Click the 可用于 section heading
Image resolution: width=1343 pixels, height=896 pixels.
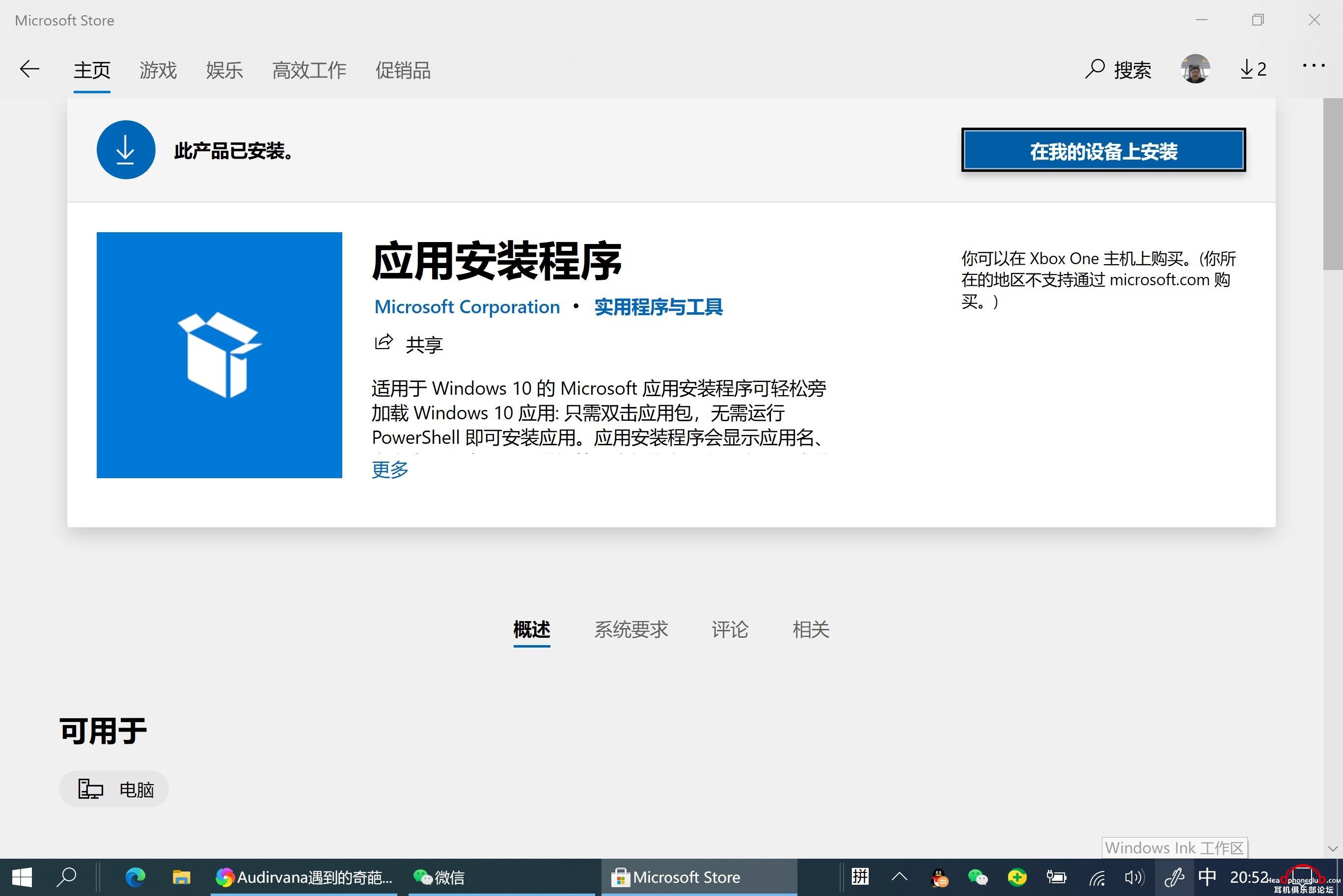[x=103, y=731]
